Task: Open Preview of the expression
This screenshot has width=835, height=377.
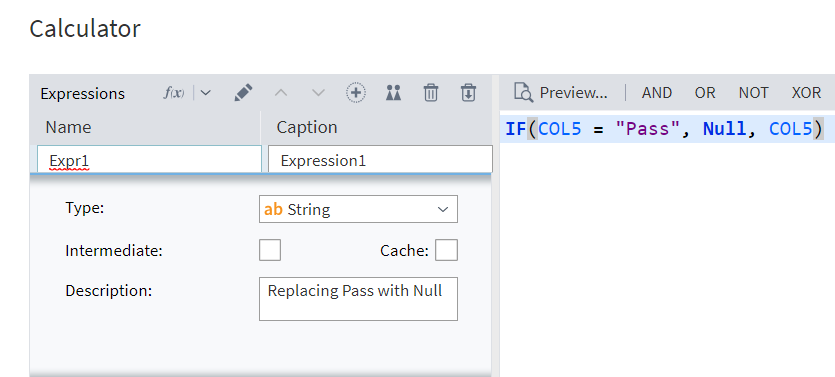Action: (561, 93)
